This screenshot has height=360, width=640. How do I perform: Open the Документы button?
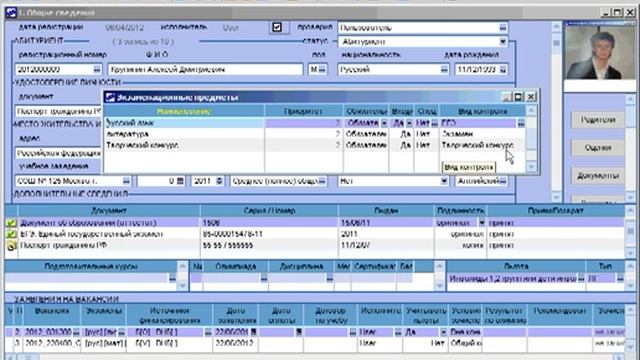[x=598, y=176]
